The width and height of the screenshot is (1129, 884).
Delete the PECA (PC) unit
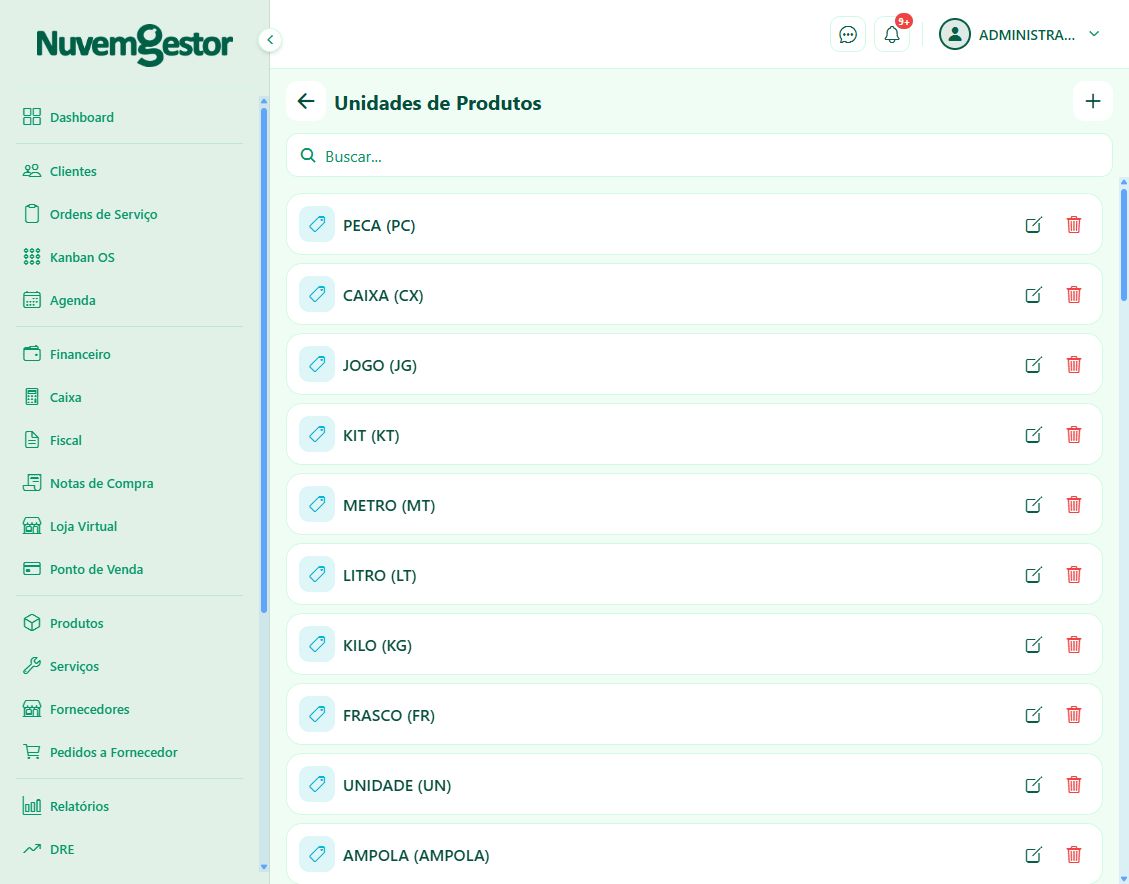(1074, 225)
